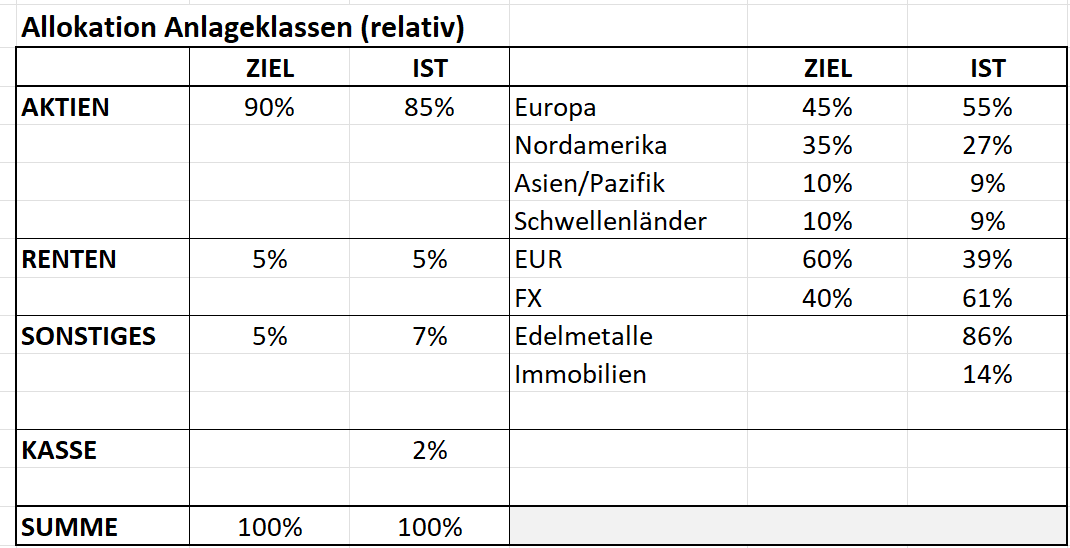Click the SUMME row label cell
The image size is (1070, 548).
pos(70,527)
